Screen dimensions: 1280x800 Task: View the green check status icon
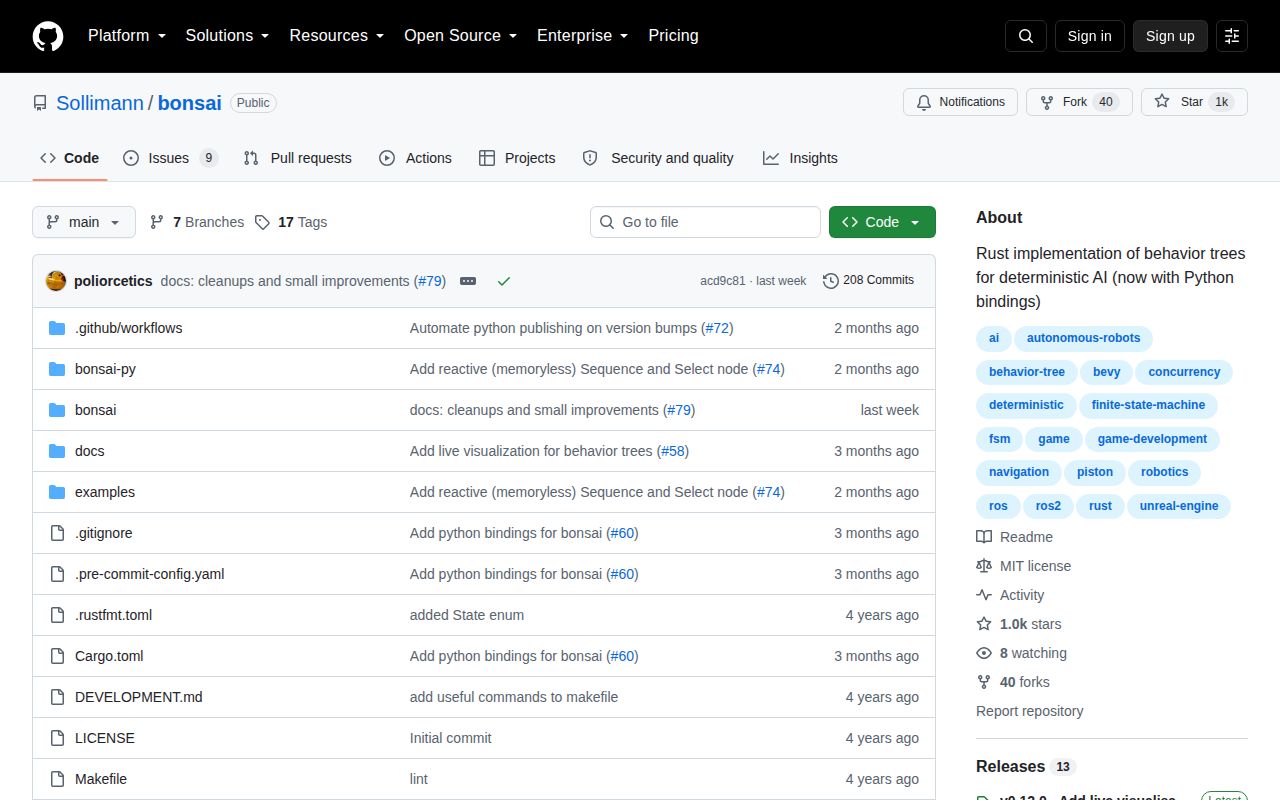(504, 281)
